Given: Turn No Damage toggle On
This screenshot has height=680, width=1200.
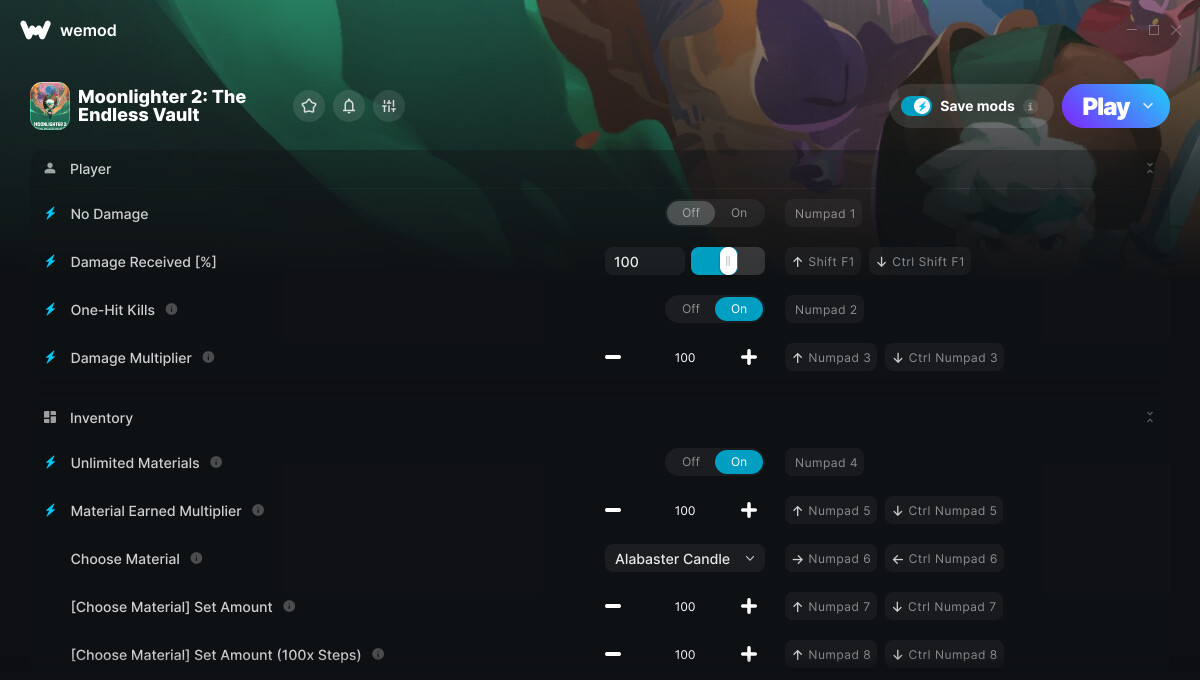Looking at the screenshot, I should [739, 213].
